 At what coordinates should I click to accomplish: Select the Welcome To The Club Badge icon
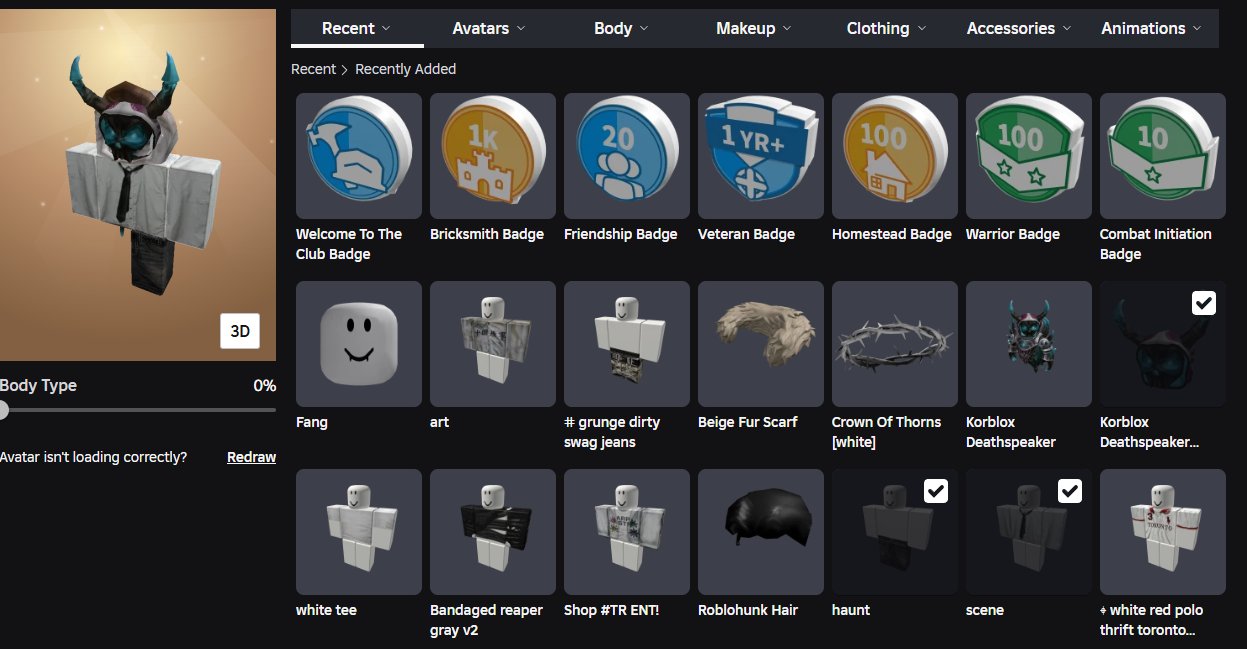[x=359, y=156]
